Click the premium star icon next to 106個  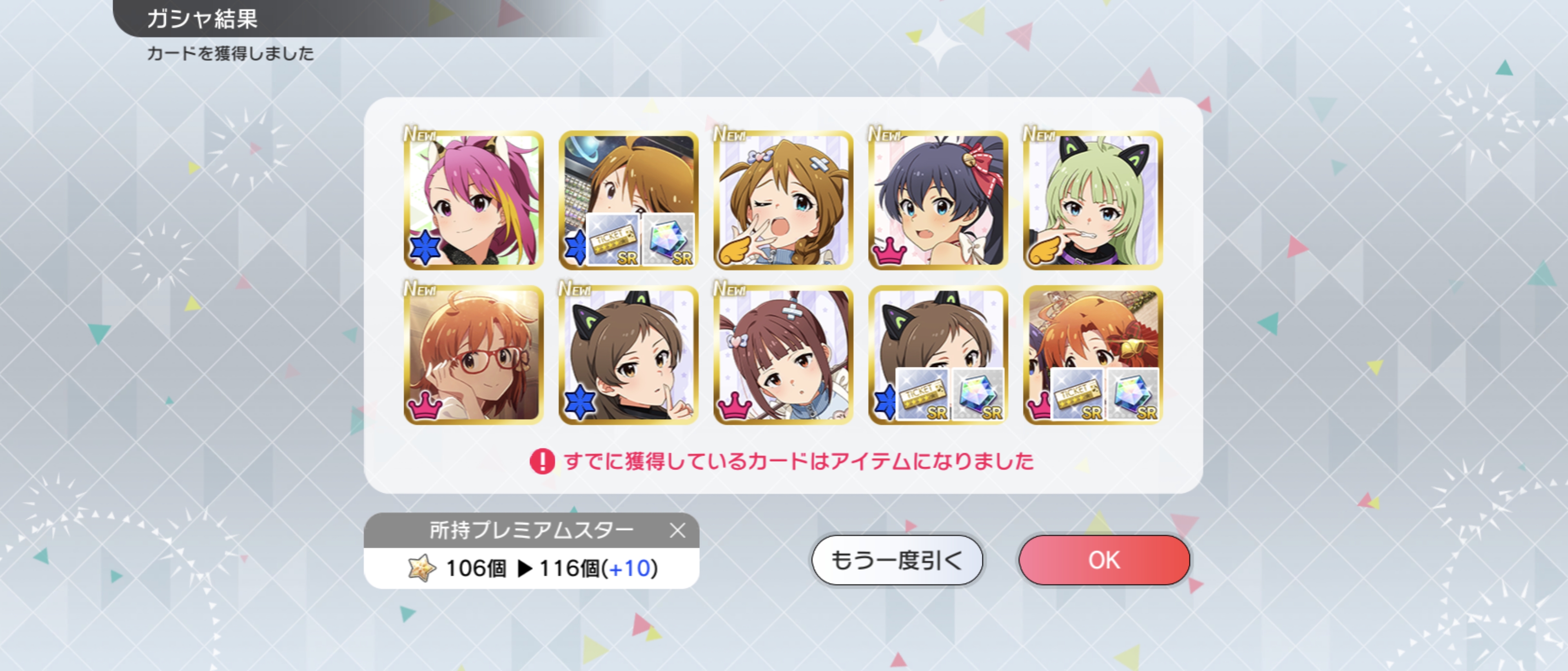coord(421,568)
